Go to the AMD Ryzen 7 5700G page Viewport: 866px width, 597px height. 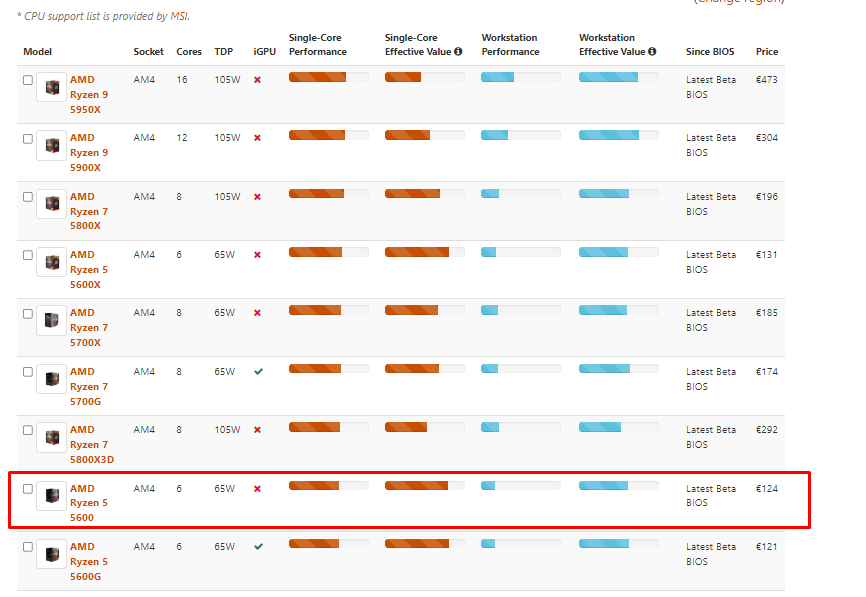[89, 387]
